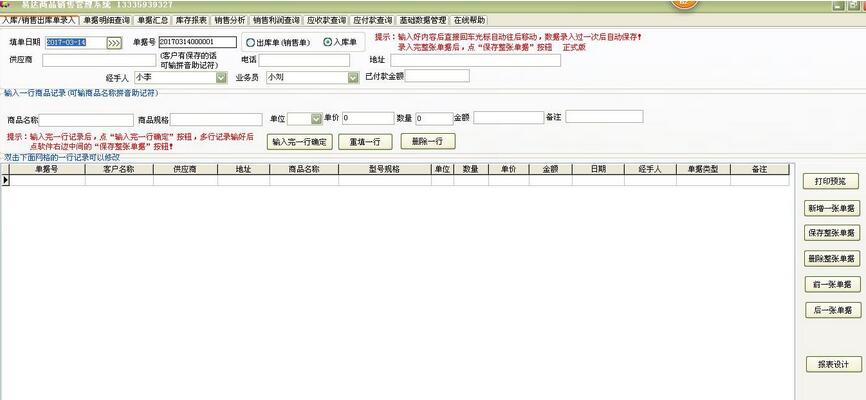
Task: Open the 基础数据管理 tab
Action: pos(423,20)
